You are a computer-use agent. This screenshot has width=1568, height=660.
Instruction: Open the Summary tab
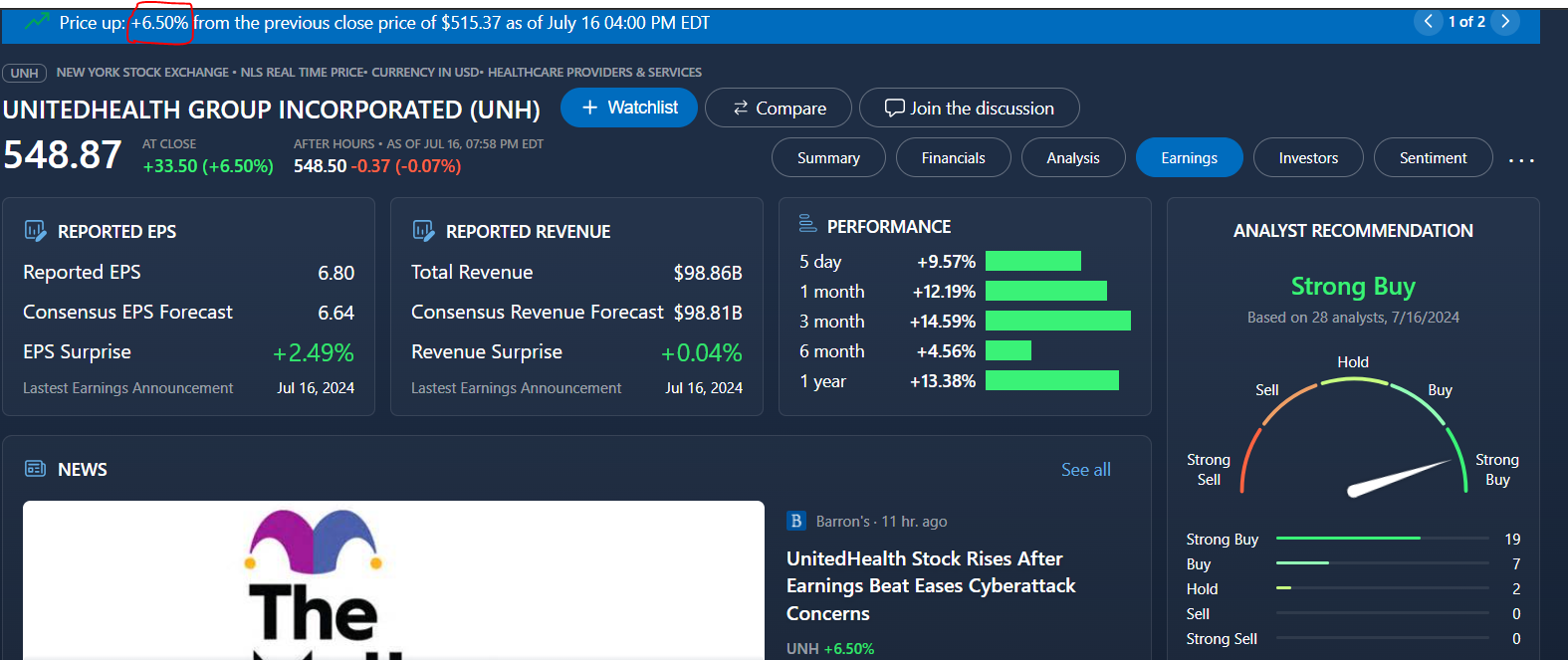tap(828, 158)
